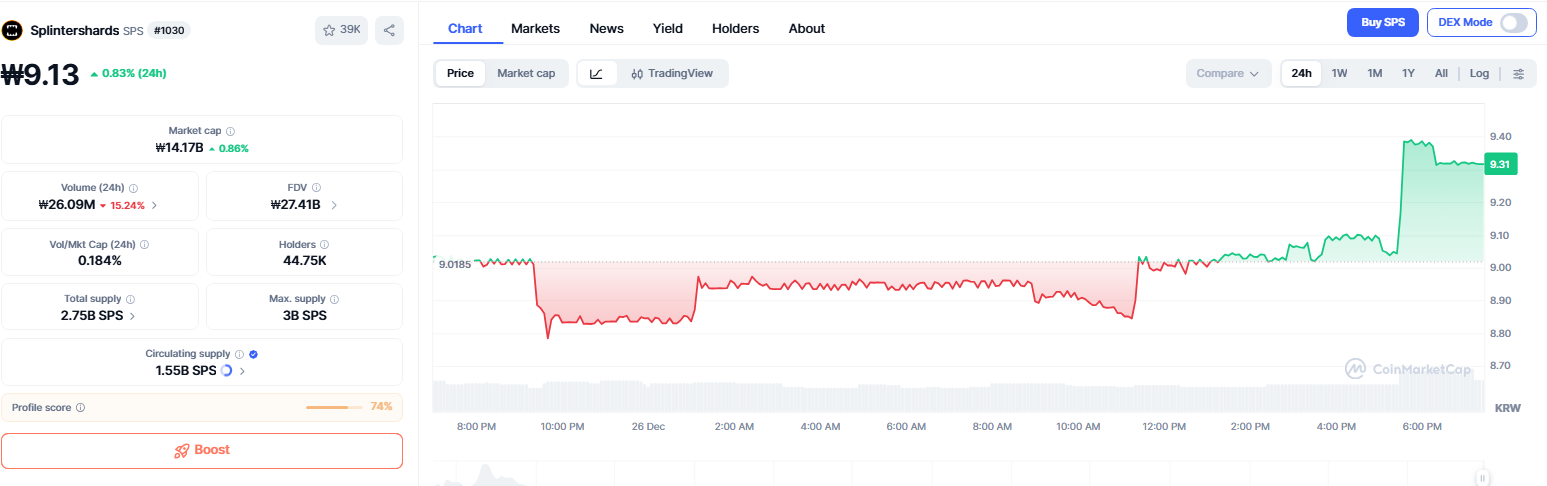Click the 9.31 current price label
This screenshot has height=486, width=1547.
pyautogui.click(x=1500, y=164)
